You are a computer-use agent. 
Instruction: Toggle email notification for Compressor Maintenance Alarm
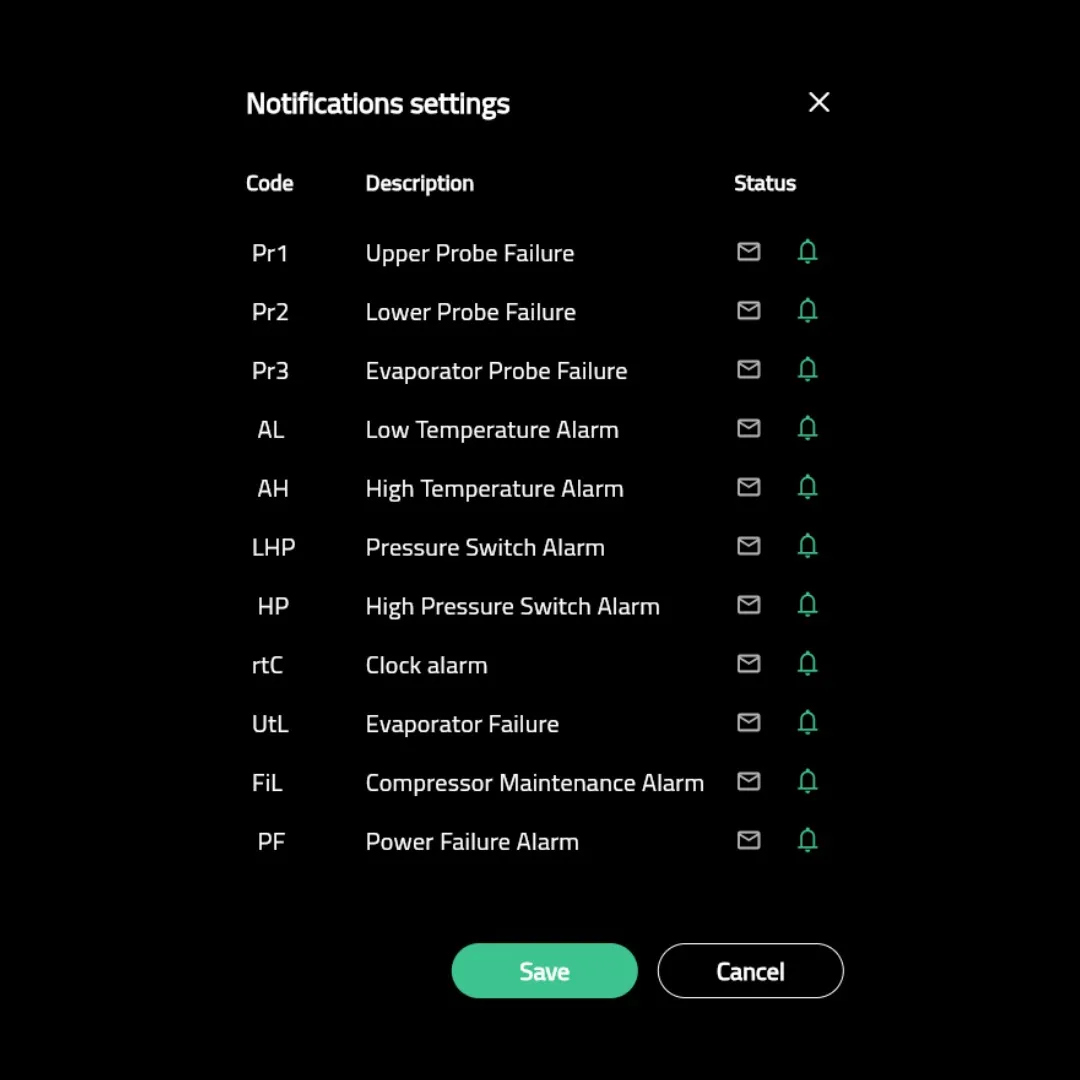tap(748, 782)
